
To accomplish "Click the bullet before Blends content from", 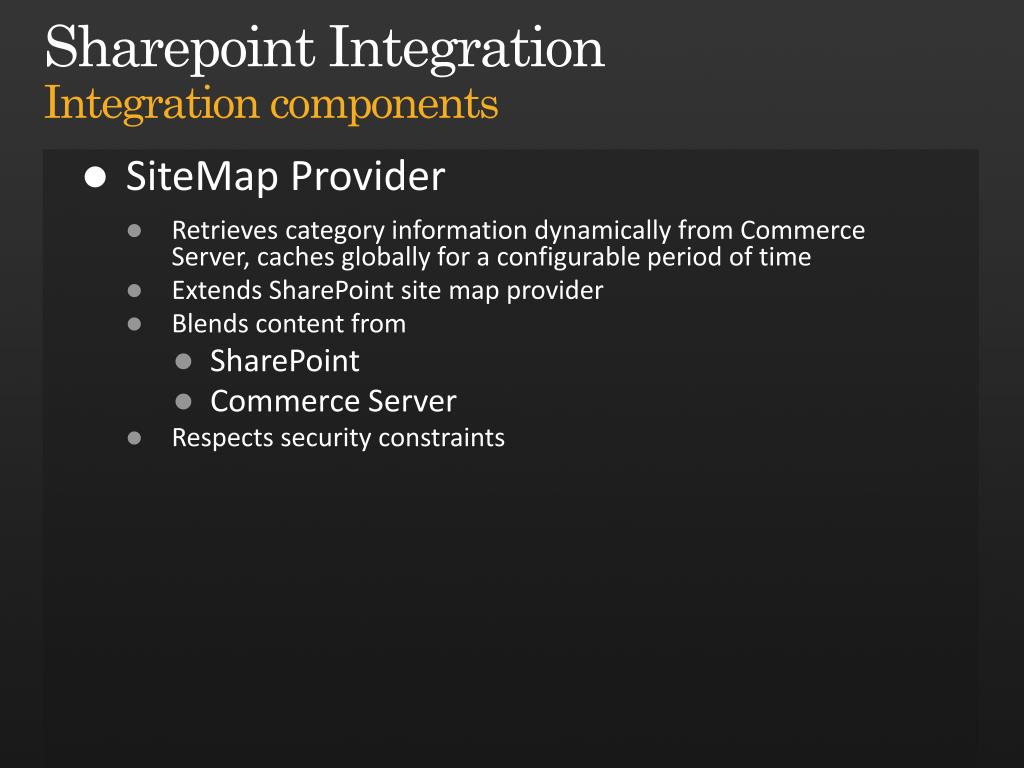I will [x=135, y=324].
